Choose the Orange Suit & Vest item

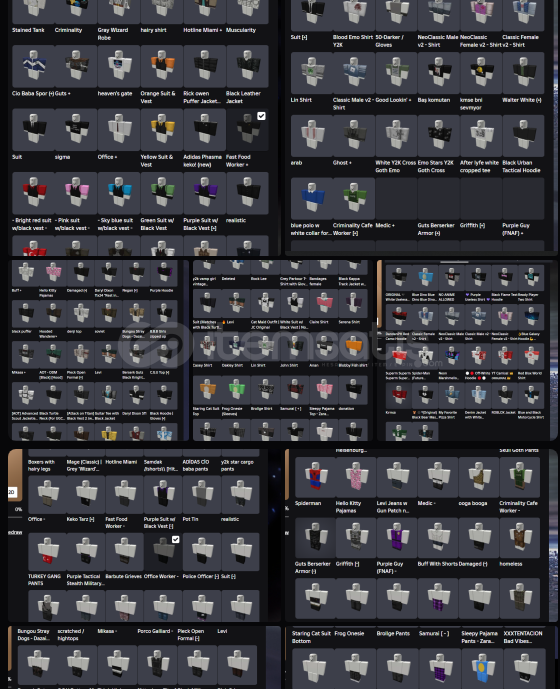click(162, 66)
